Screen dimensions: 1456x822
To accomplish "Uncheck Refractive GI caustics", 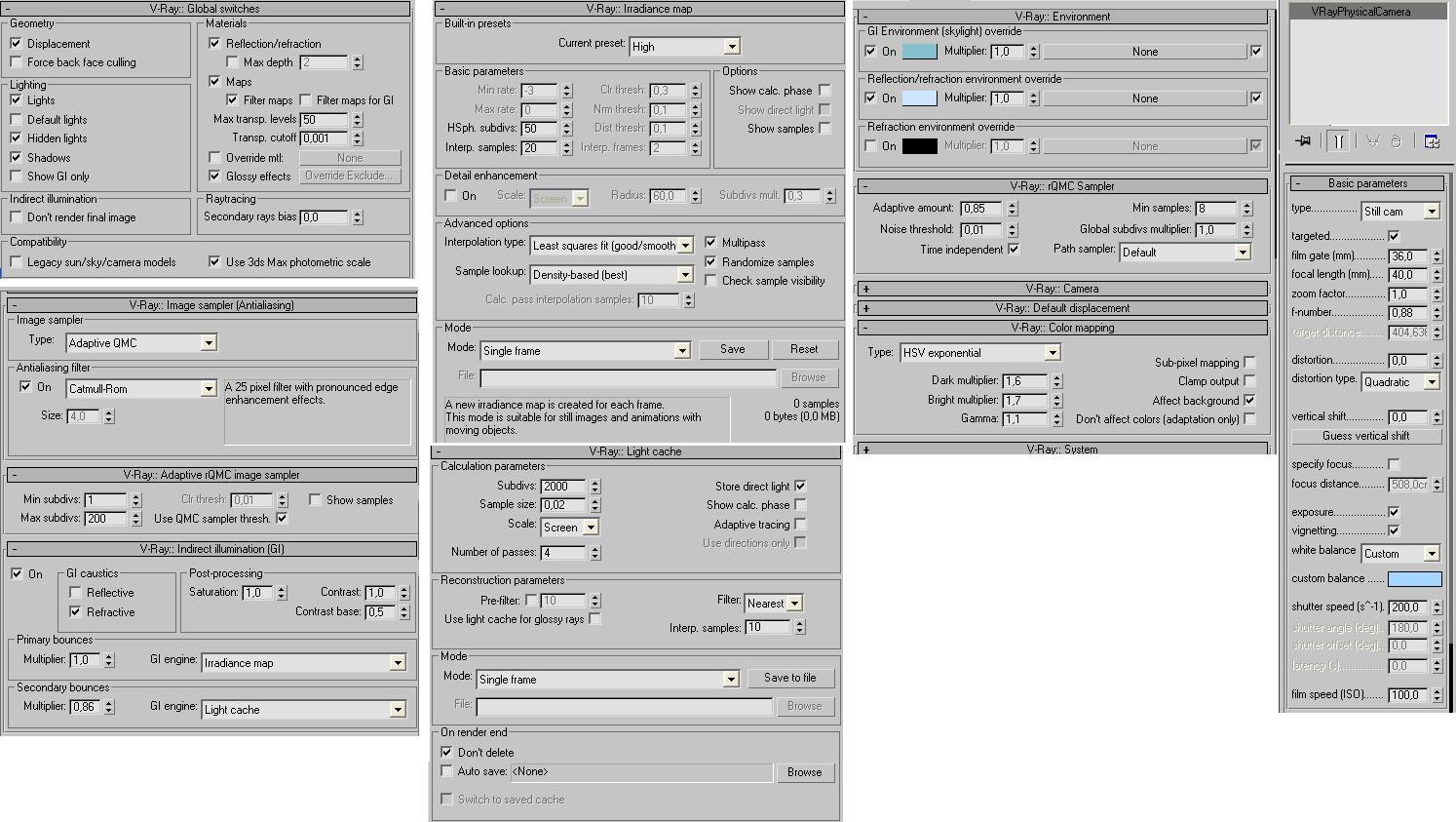I will tap(75, 612).
